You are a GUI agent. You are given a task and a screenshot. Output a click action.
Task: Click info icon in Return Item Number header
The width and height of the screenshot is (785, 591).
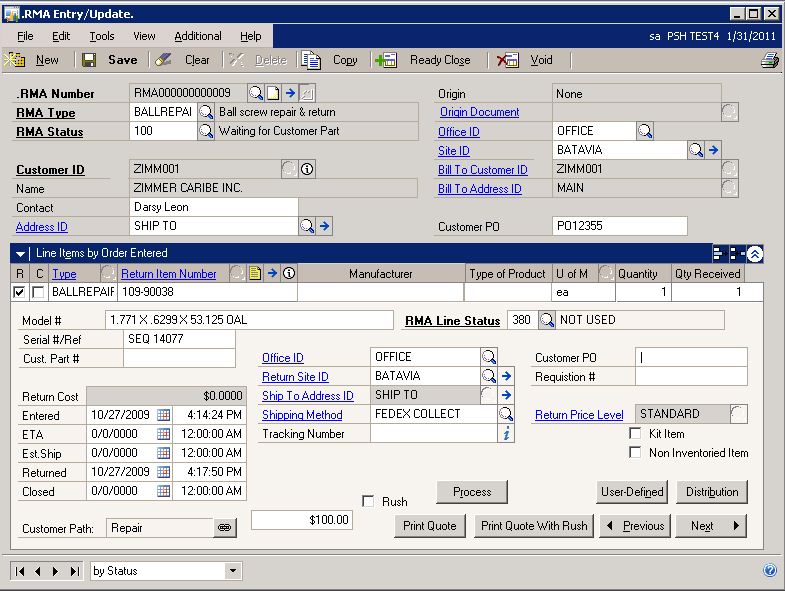coord(289,273)
